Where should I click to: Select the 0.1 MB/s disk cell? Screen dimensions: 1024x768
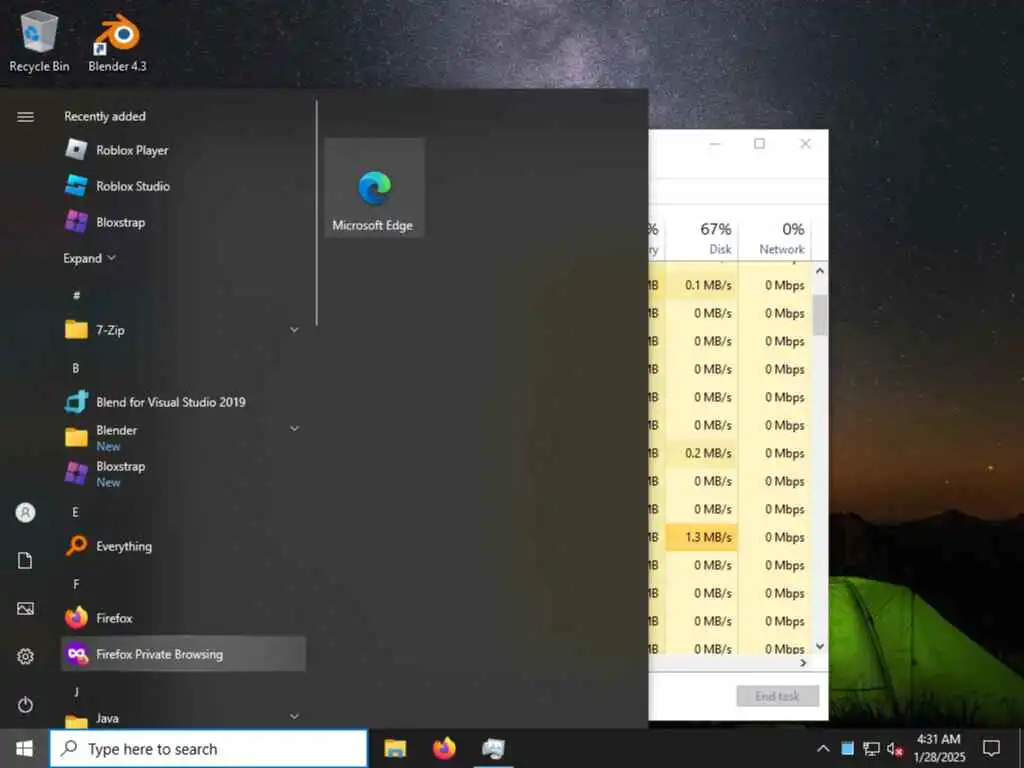point(702,285)
